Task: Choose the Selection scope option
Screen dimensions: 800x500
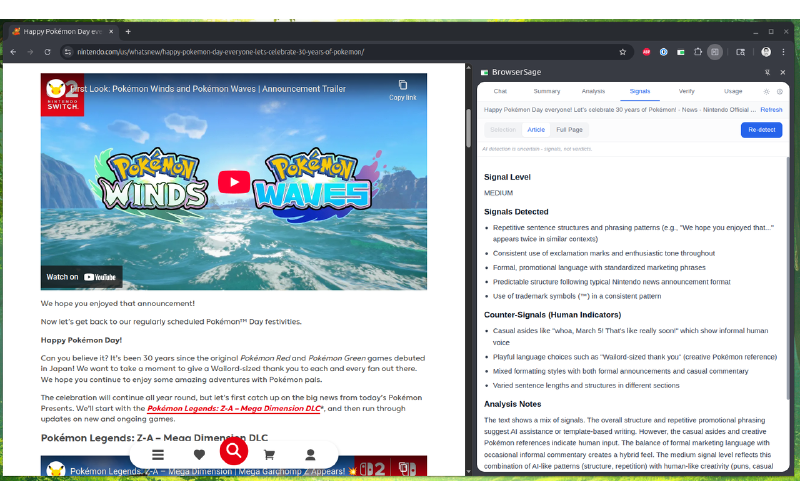Action: (x=503, y=130)
